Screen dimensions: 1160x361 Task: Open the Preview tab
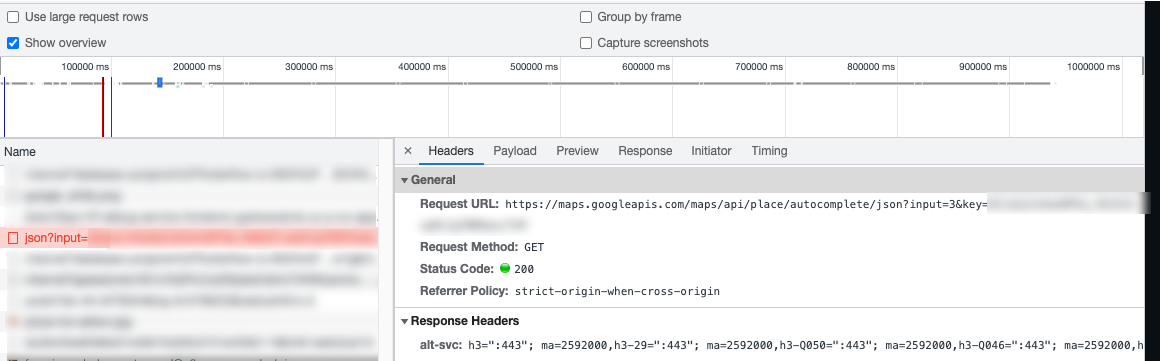[x=577, y=151]
